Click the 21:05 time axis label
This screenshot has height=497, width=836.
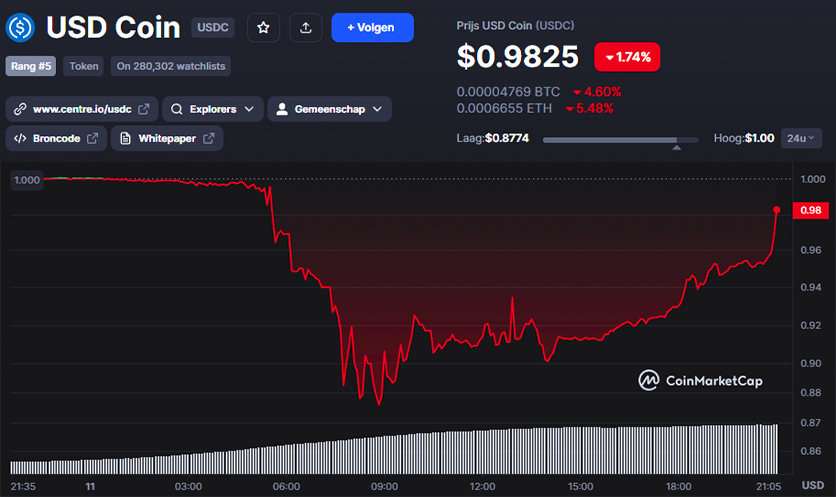coord(768,486)
